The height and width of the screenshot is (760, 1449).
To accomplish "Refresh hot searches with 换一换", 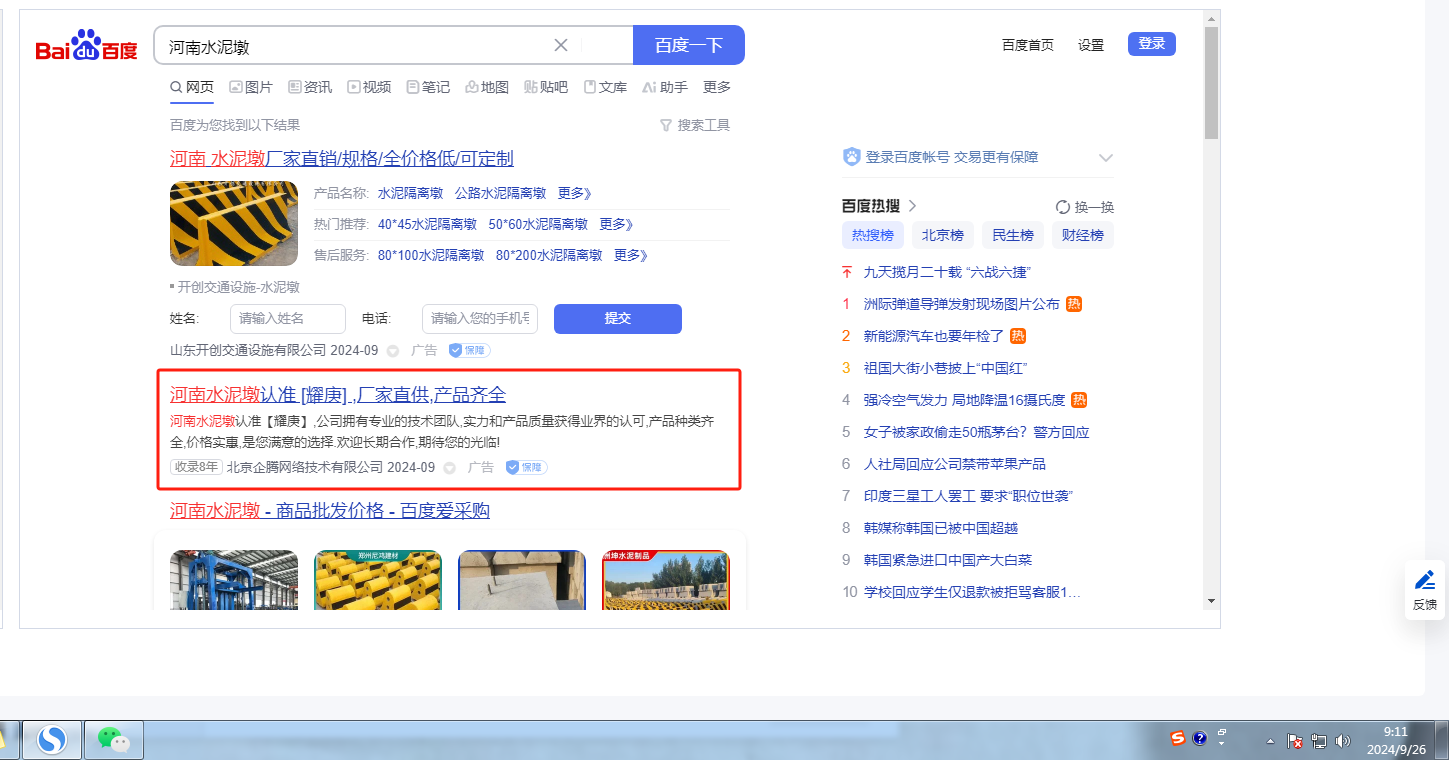I will [x=1085, y=207].
